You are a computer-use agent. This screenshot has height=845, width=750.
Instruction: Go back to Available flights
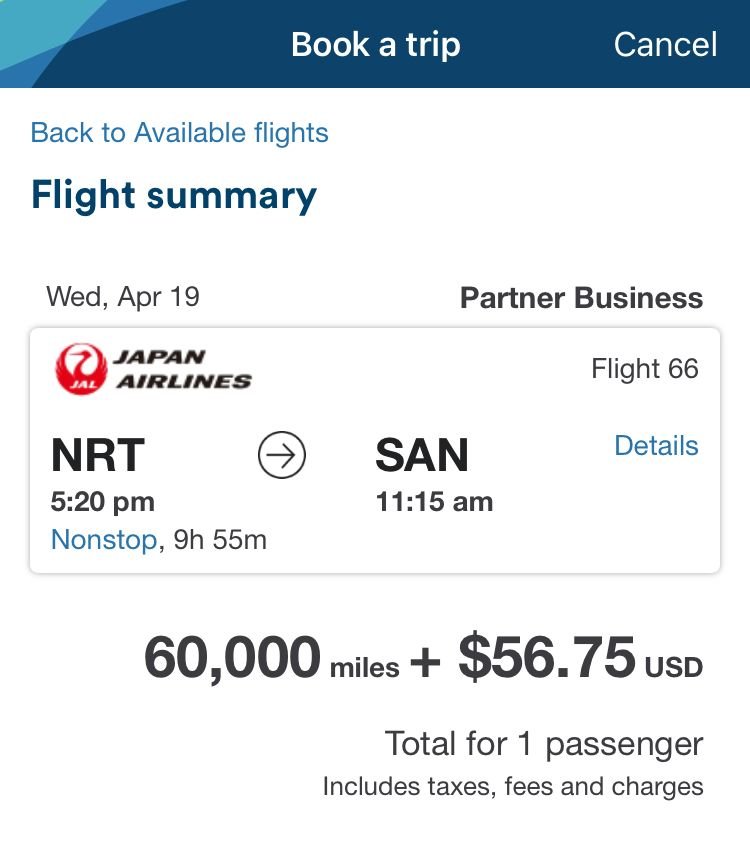[x=179, y=133]
